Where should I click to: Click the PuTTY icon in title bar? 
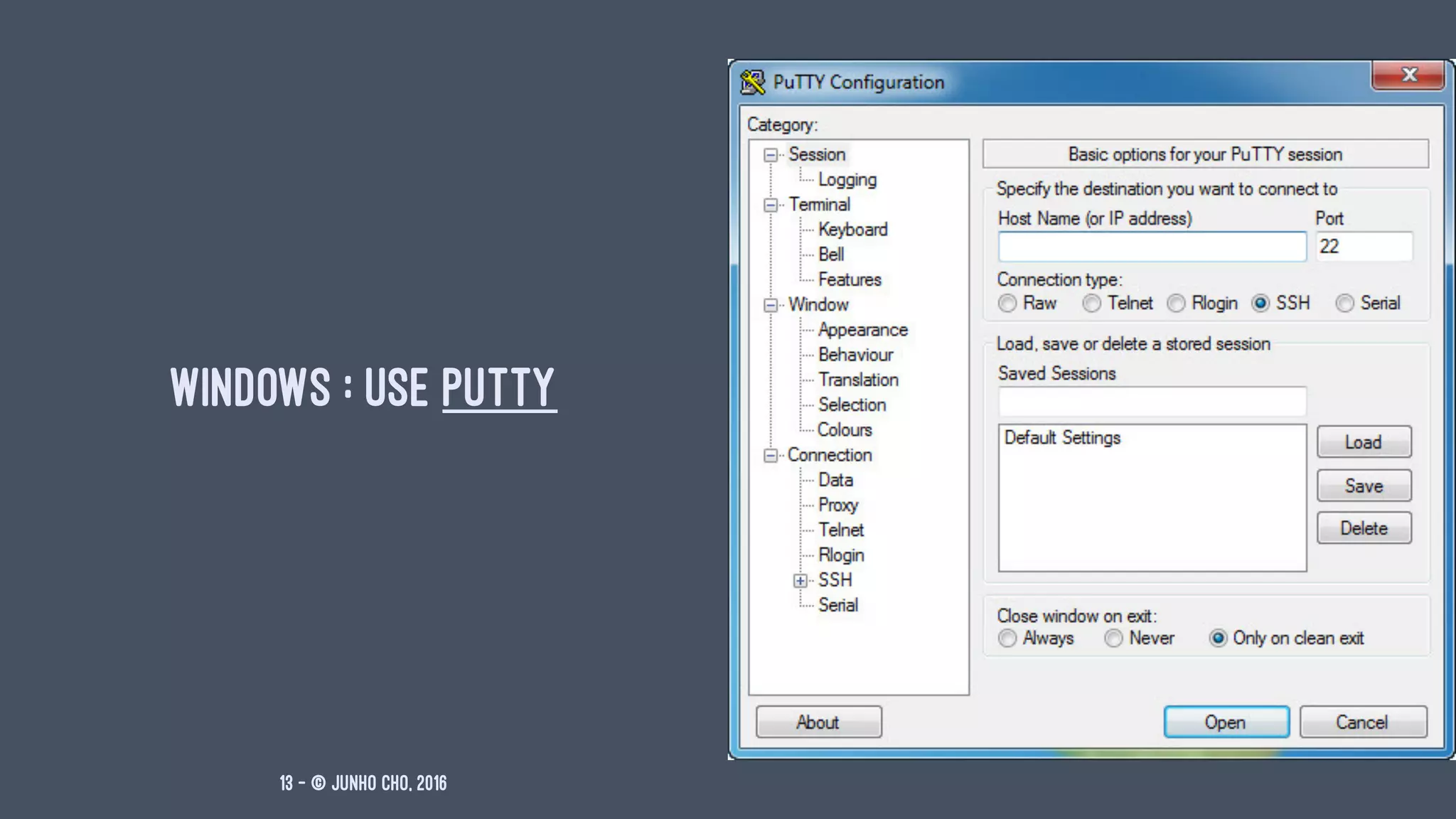pyautogui.click(x=752, y=82)
